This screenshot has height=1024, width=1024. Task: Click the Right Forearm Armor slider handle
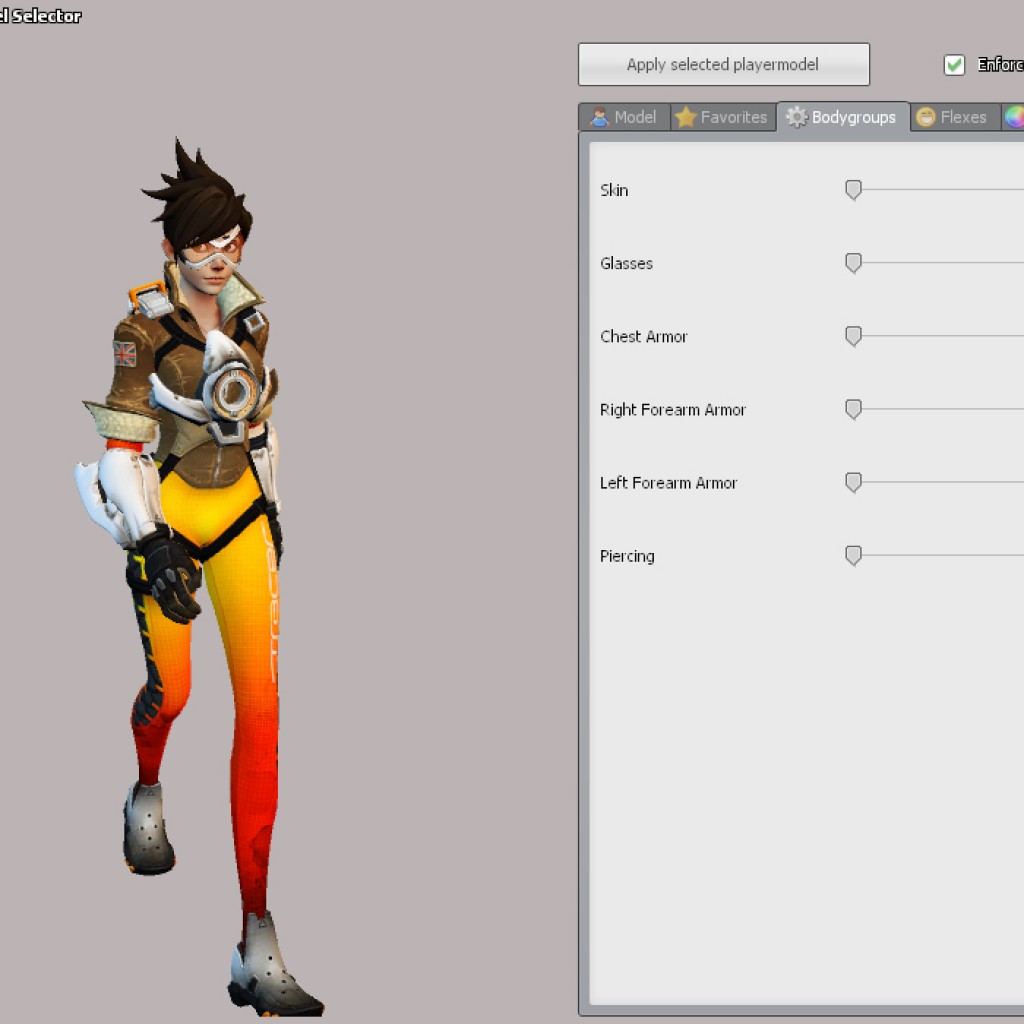pos(853,409)
